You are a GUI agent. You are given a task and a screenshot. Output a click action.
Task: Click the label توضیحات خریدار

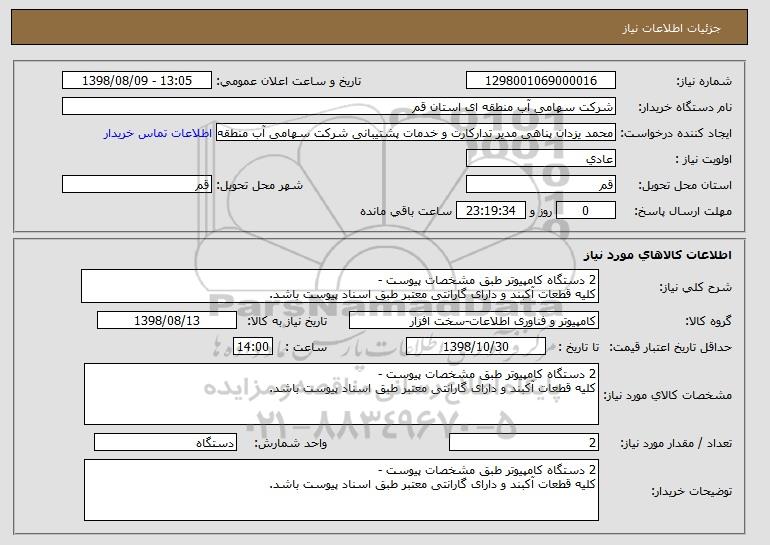tap(691, 491)
